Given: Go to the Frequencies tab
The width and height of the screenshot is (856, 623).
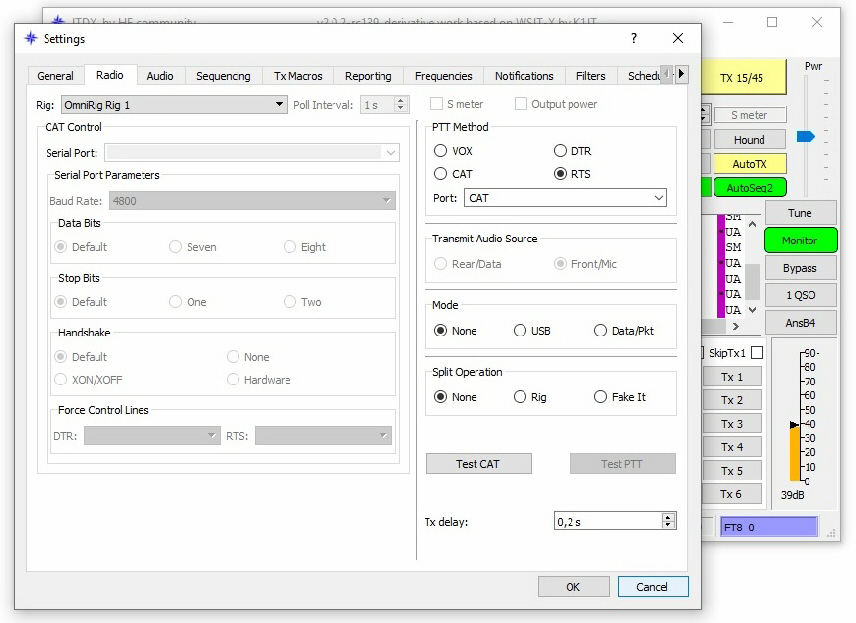Looking at the screenshot, I should pyautogui.click(x=443, y=76).
